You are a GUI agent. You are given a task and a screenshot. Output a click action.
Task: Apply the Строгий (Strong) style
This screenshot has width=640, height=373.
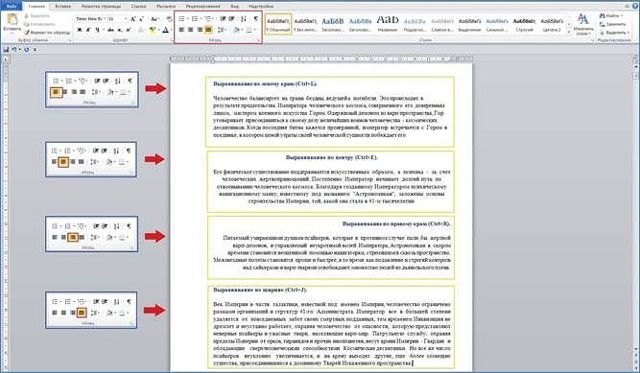point(524,24)
